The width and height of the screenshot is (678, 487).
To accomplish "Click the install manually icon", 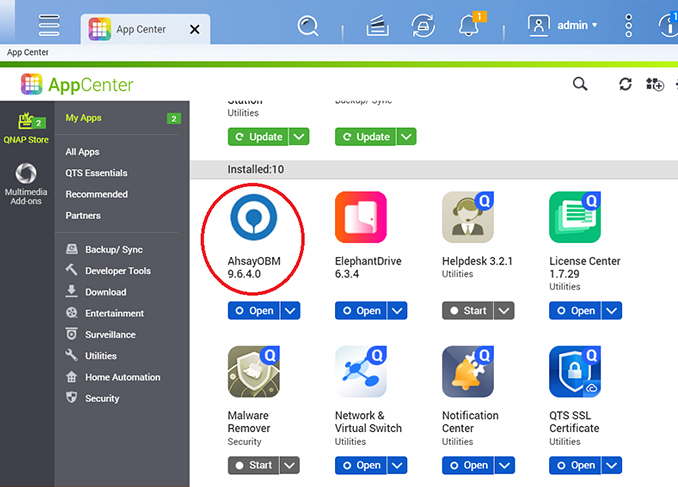I will tap(655, 84).
